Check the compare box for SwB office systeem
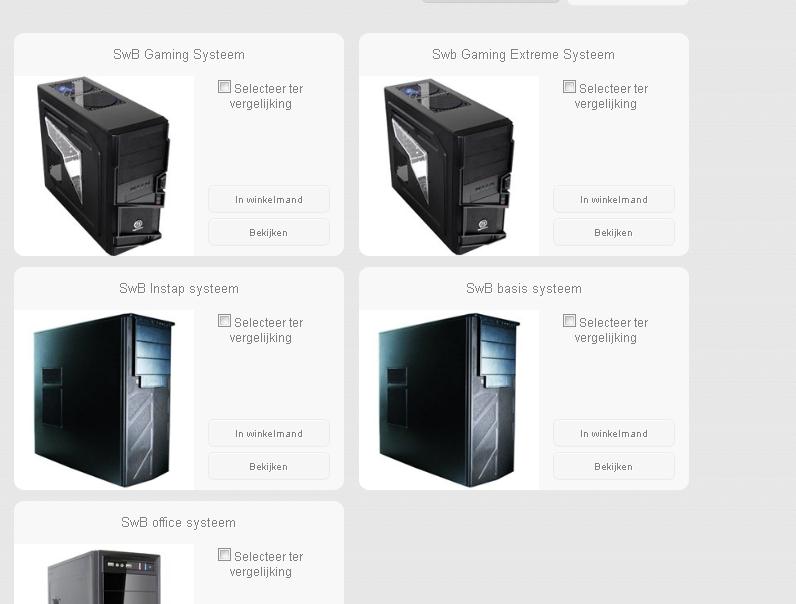This screenshot has width=796, height=604. click(224, 555)
